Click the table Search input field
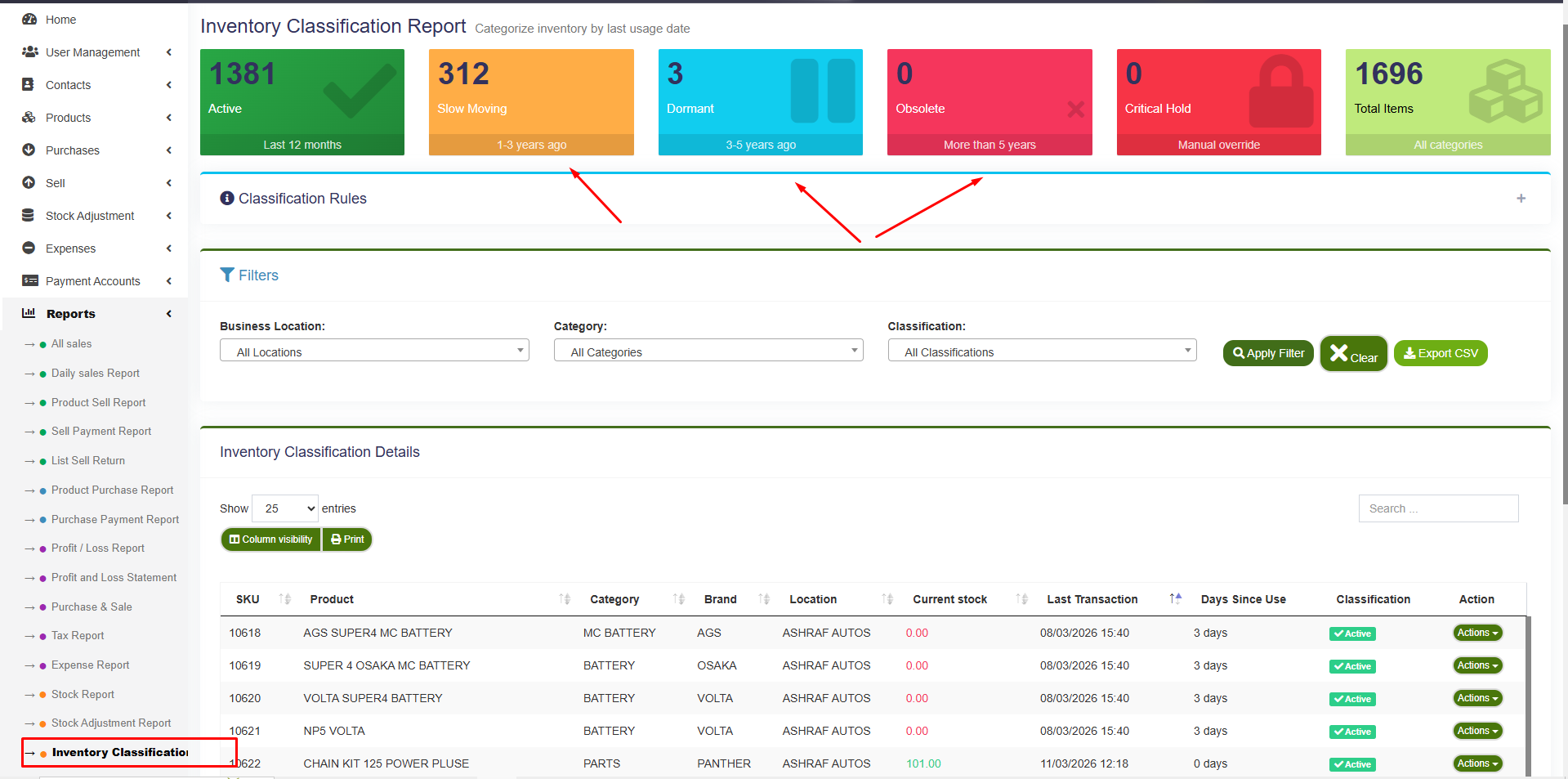 point(1437,508)
